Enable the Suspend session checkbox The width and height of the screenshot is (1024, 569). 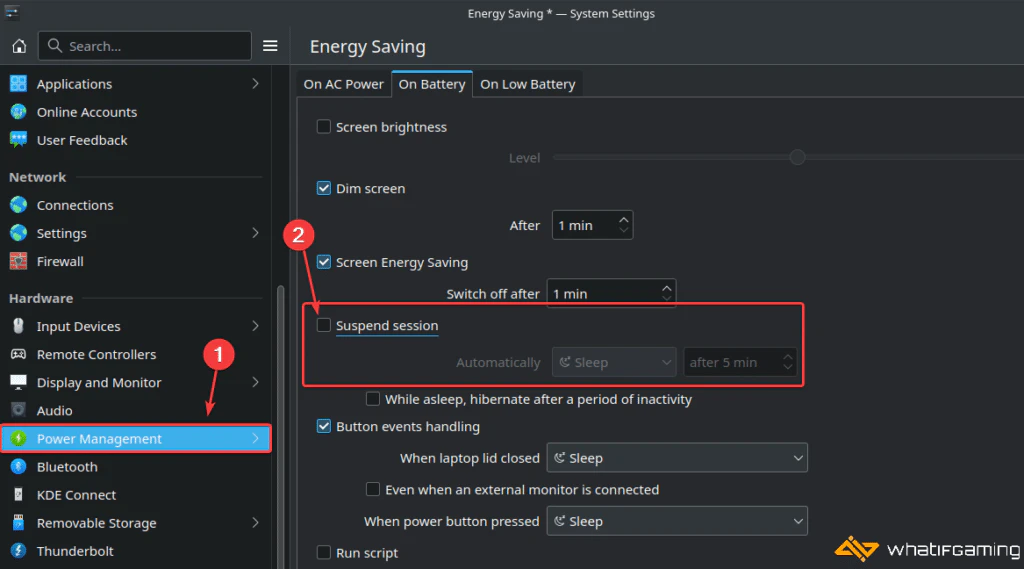click(323, 325)
